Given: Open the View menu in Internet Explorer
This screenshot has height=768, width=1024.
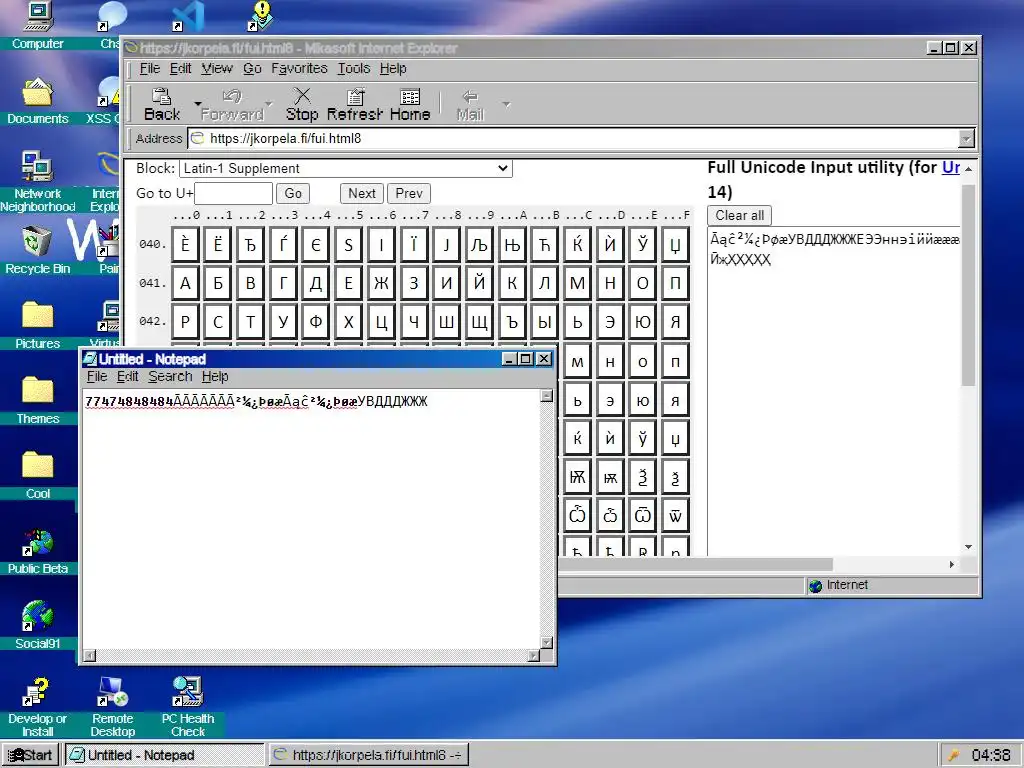Looking at the screenshot, I should point(217,69).
